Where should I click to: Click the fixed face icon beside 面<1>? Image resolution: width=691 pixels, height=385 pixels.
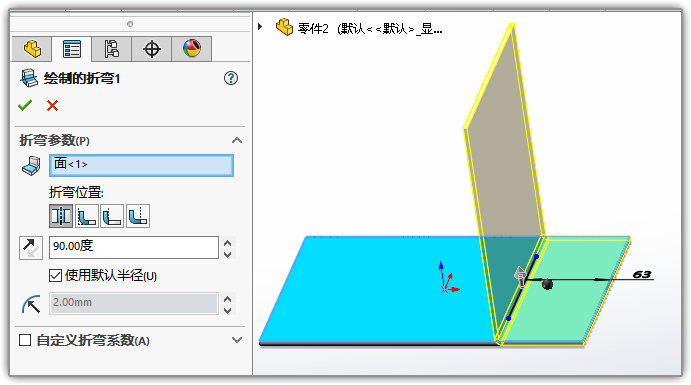pyautogui.click(x=31, y=166)
